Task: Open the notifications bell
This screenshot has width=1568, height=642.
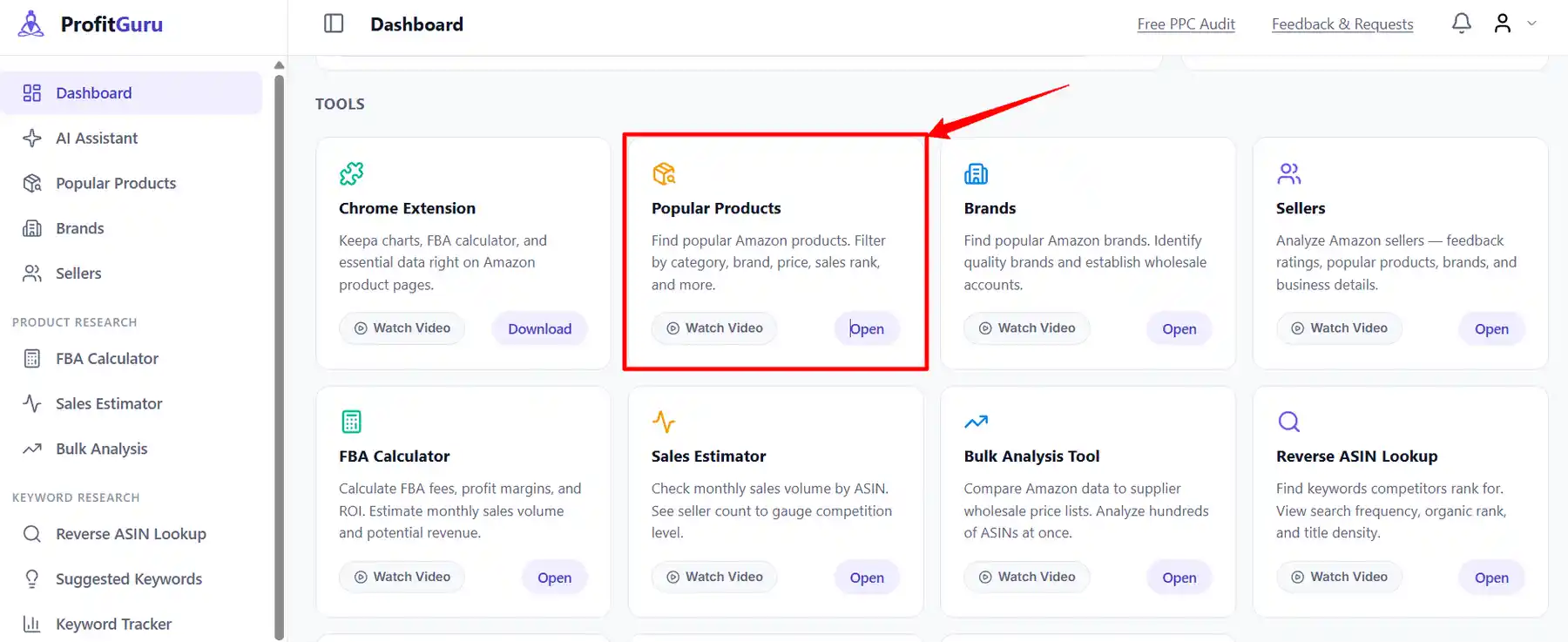Action: click(1462, 24)
